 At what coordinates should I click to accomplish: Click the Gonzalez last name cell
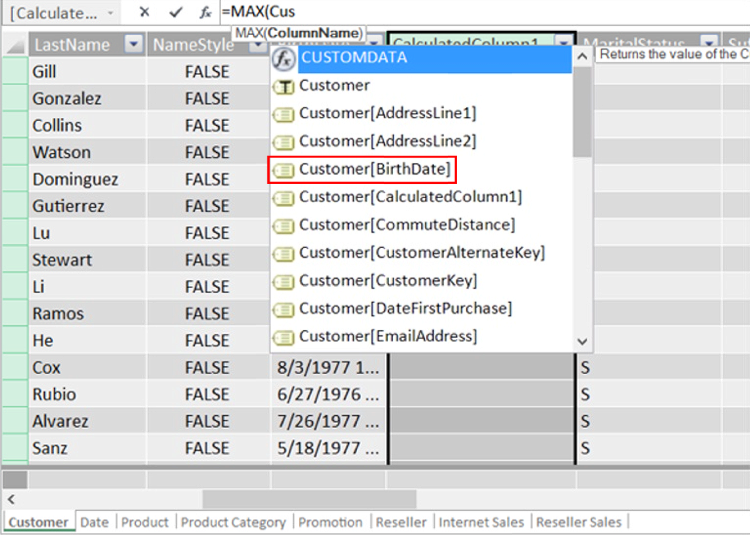pyautogui.click(x=87, y=98)
